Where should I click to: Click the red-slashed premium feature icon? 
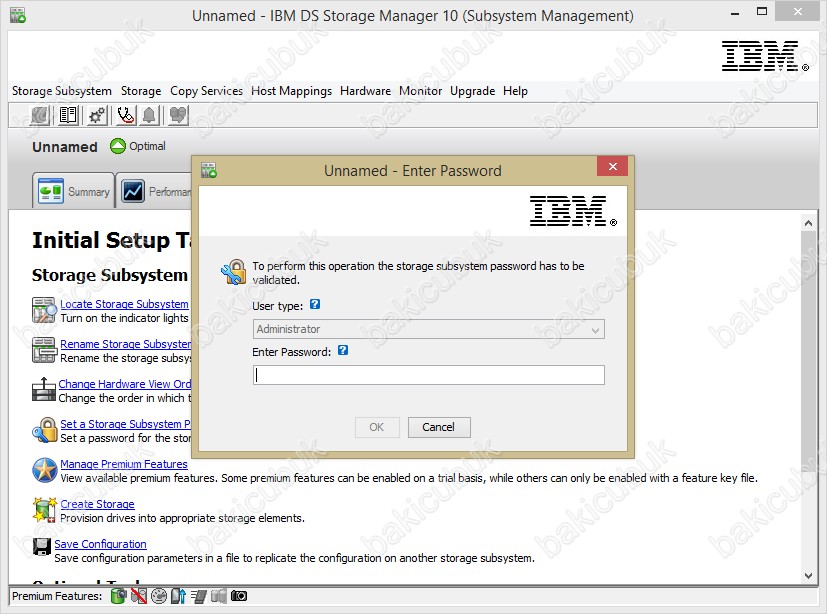point(139,596)
